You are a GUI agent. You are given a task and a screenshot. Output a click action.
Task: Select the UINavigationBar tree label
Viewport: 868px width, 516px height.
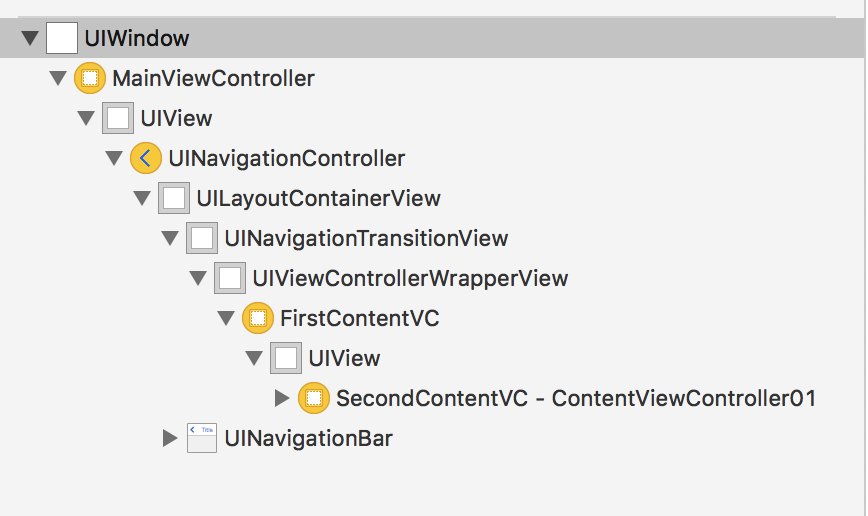click(308, 438)
